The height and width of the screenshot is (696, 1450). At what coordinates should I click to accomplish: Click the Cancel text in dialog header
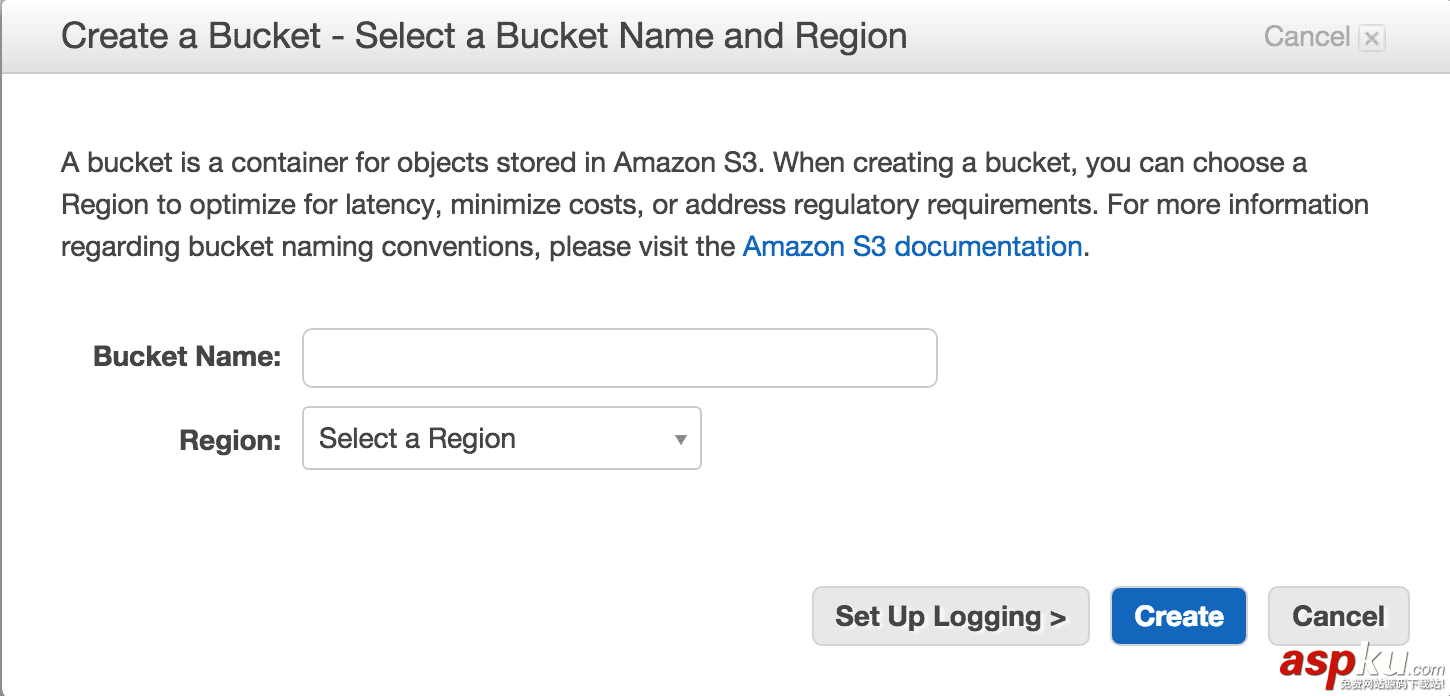tap(1306, 37)
